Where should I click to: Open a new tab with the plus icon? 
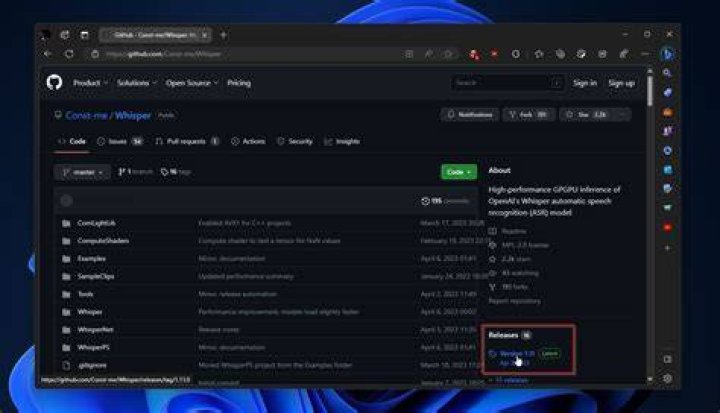pyautogui.click(x=223, y=35)
